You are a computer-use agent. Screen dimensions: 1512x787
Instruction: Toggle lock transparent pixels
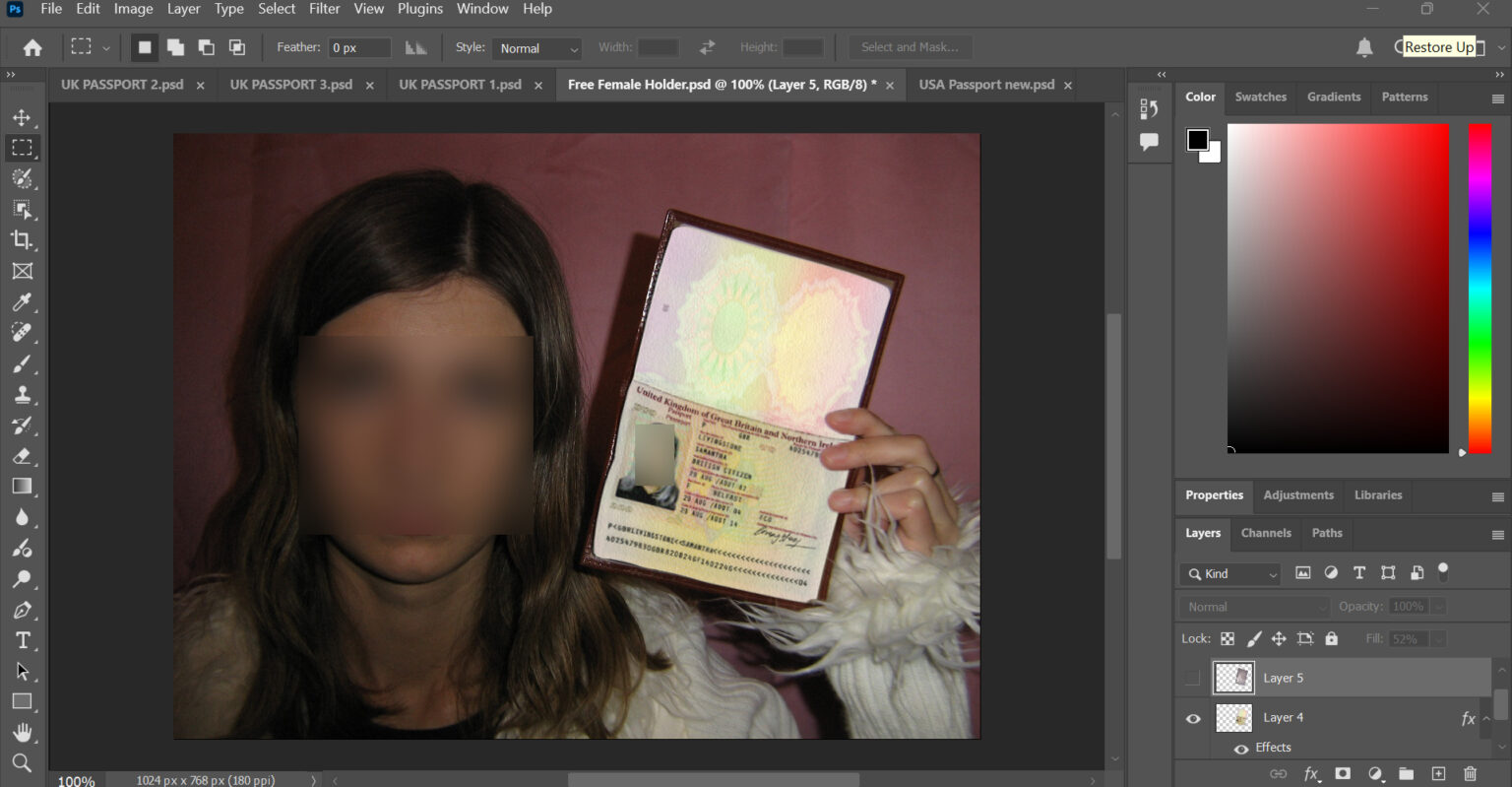coord(1228,638)
